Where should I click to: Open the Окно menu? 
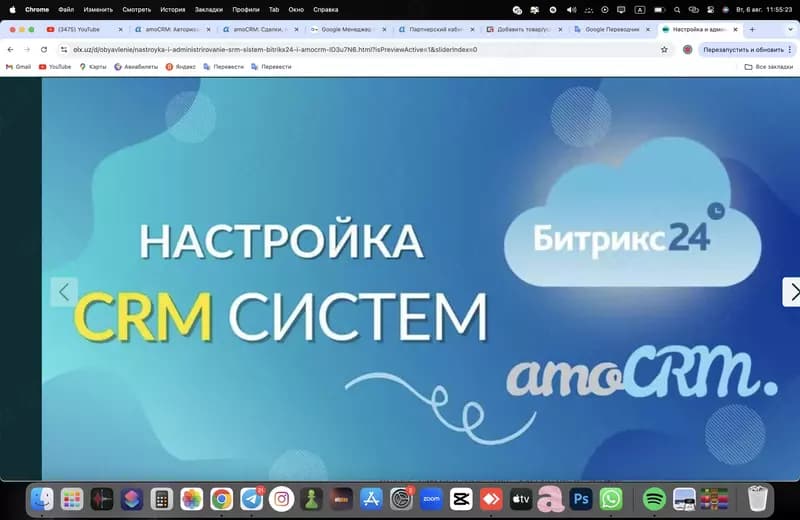(296, 10)
